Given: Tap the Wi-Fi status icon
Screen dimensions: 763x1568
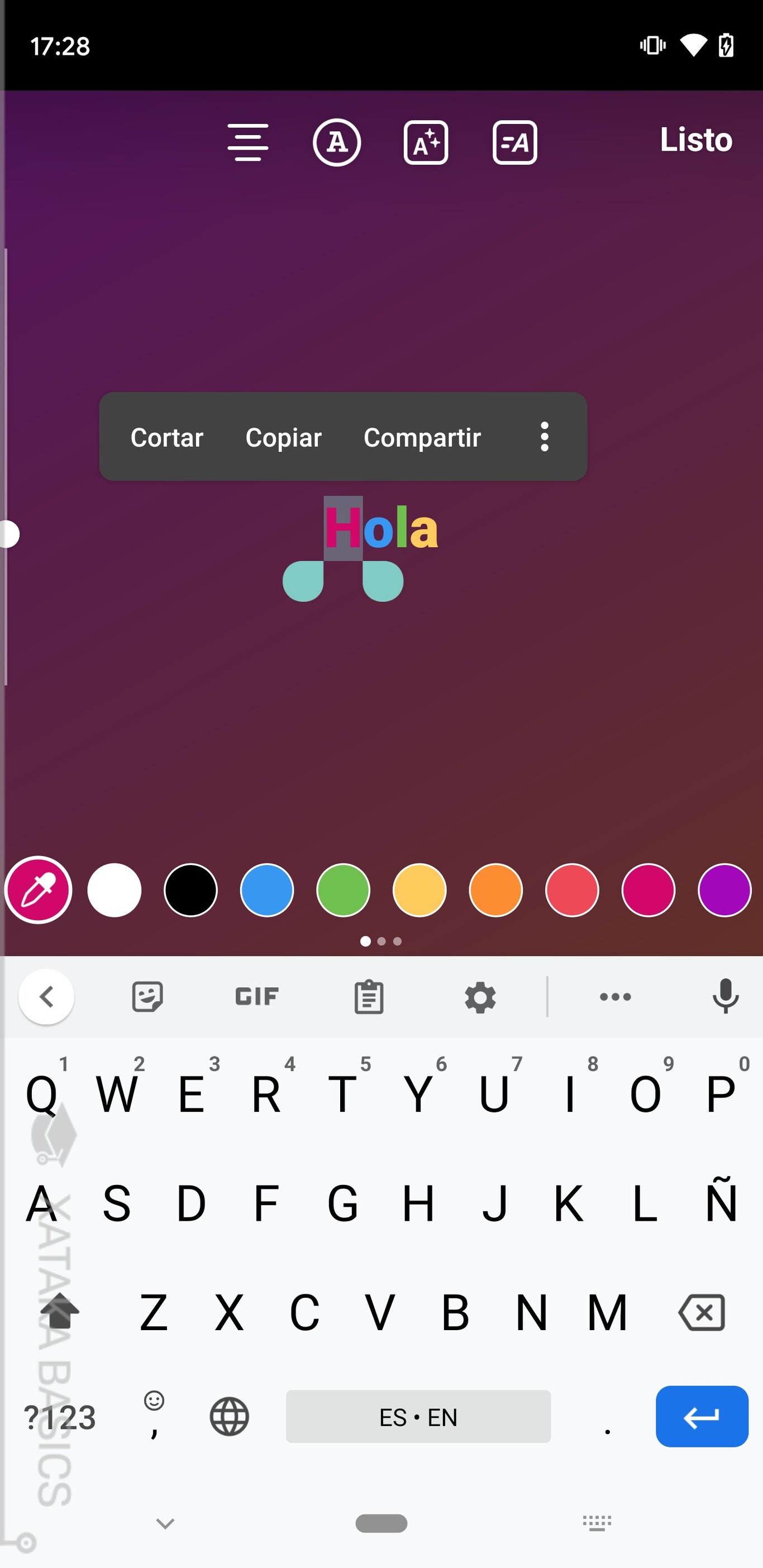Looking at the screenshot, I should (x=694, y=45).
